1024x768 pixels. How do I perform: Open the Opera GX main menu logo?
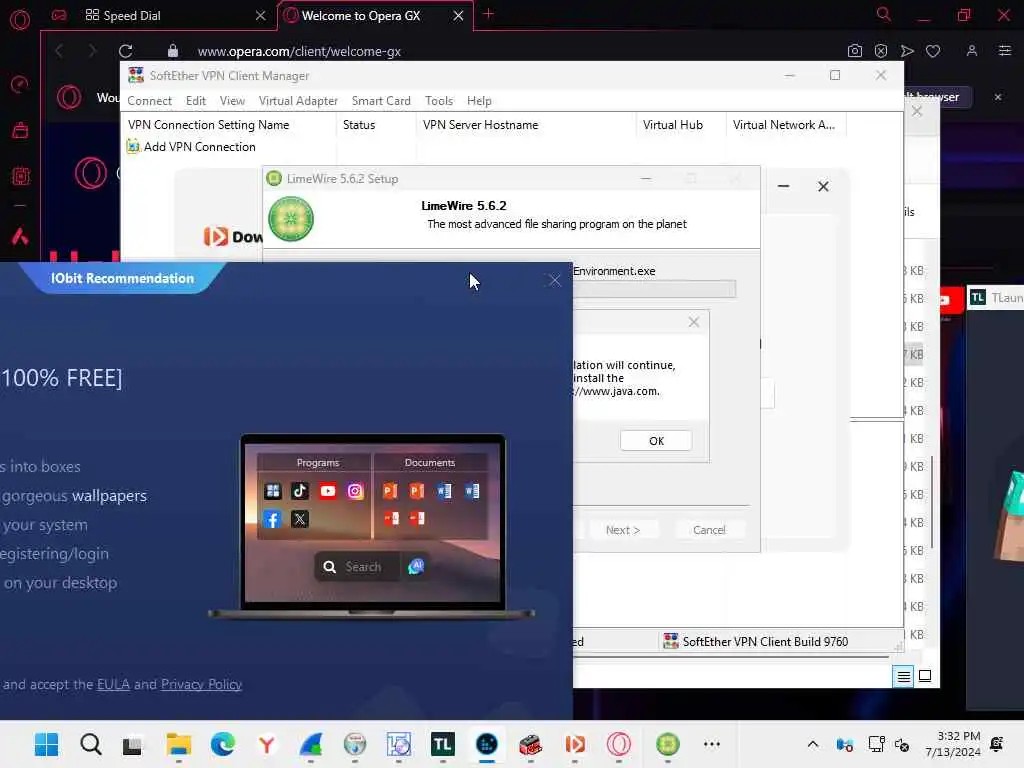[x=20, y=20]
